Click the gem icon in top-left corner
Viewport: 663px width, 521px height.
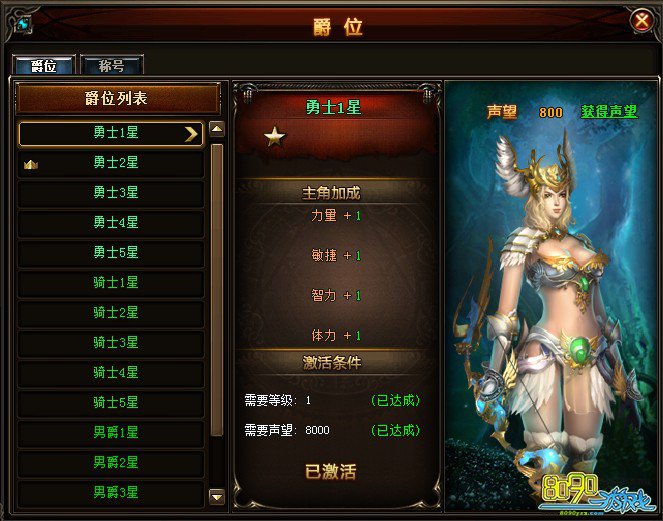point(25,24)
